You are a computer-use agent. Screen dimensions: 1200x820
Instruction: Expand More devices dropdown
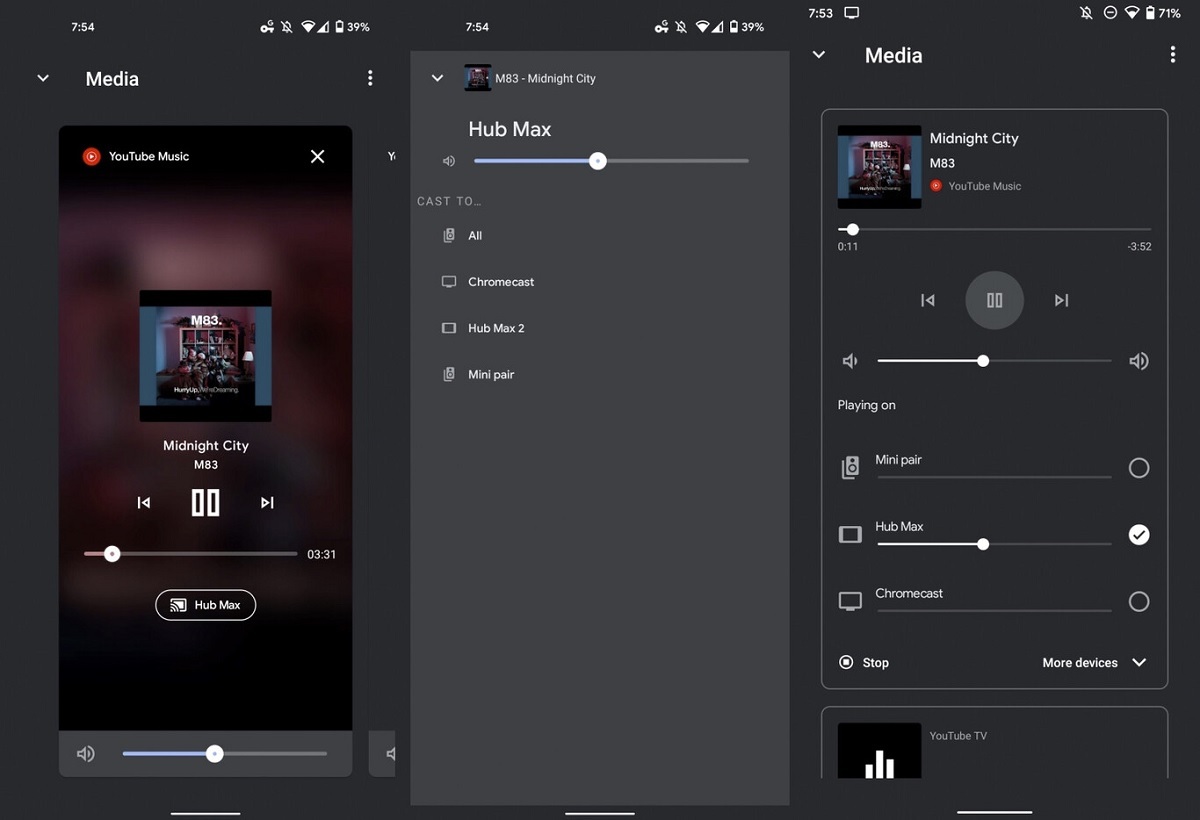coord(1094,662)
